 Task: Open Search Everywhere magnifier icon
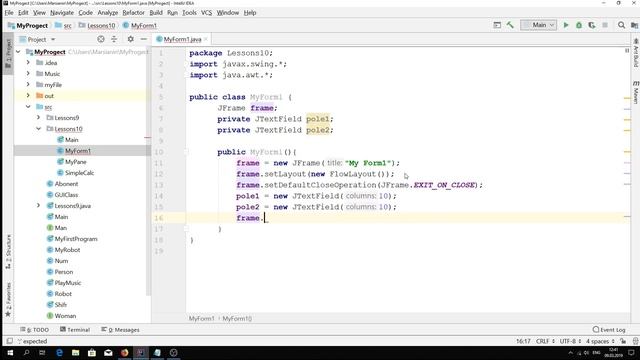621,25
